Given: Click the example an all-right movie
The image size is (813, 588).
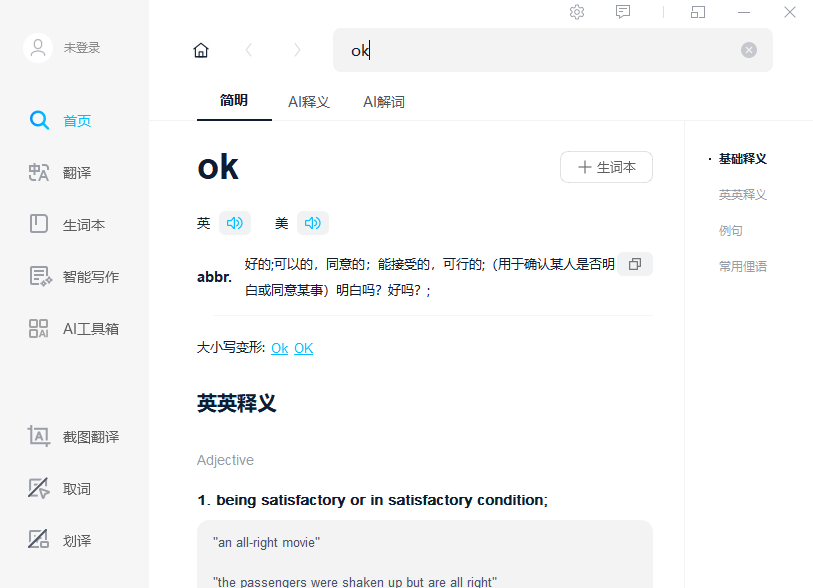Looking at the screenshot, I should coord(267,542).
